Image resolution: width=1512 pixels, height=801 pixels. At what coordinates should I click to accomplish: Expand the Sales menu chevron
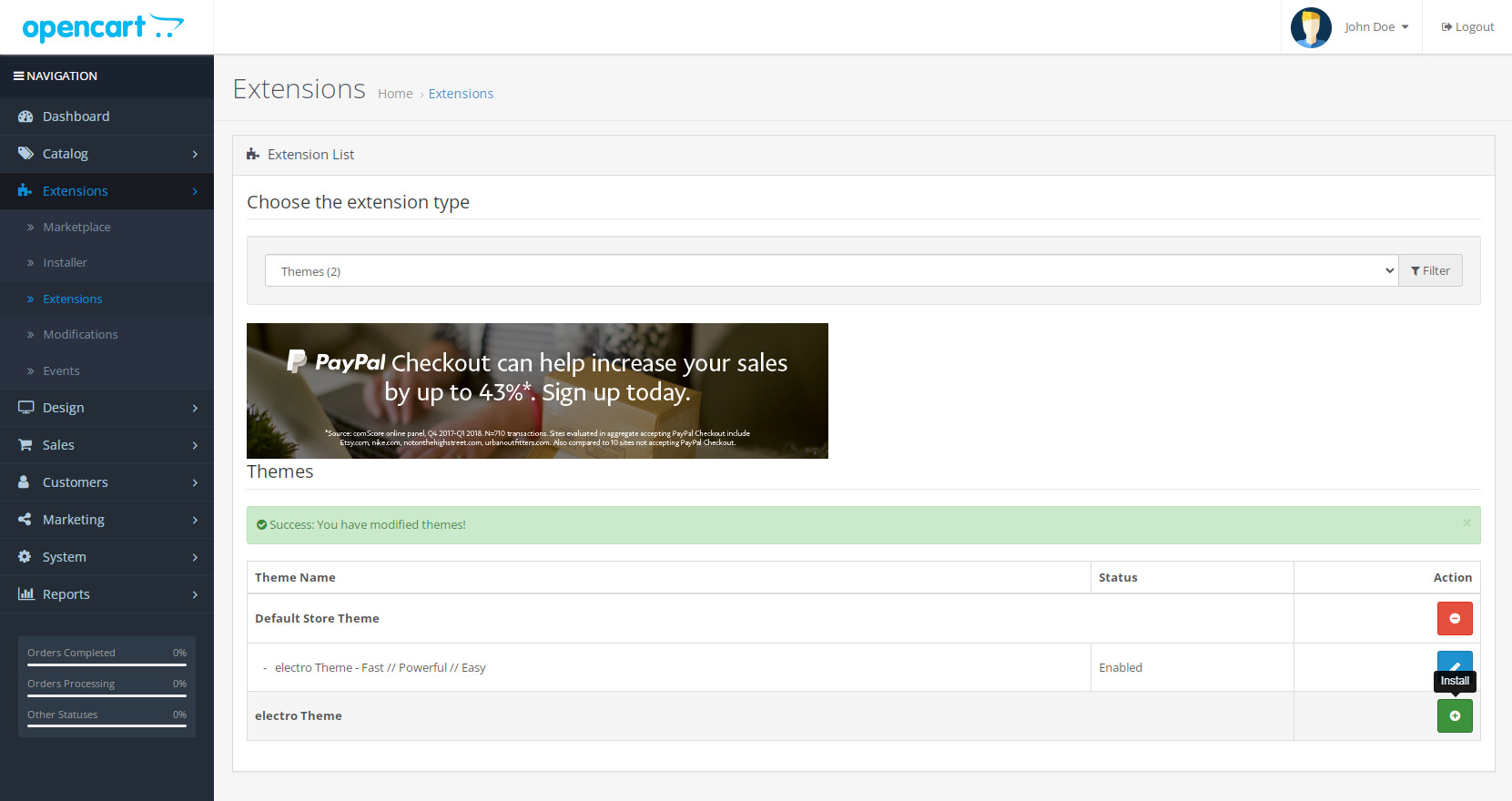coord(195,445)
